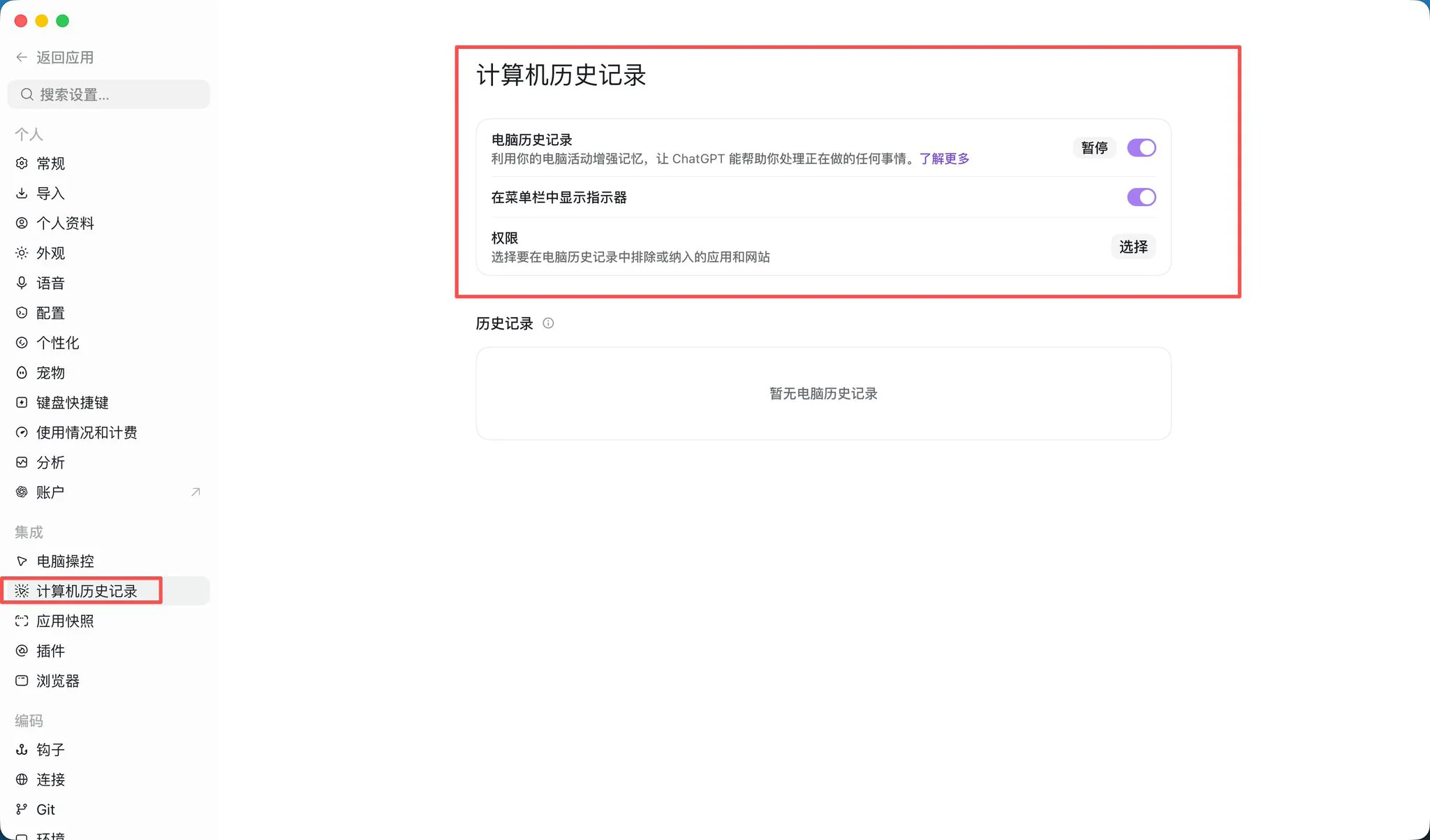The width and height of the screenshot is (1430, 840).
Task: Click the branch icon next to Git
Action: point(22,809)
